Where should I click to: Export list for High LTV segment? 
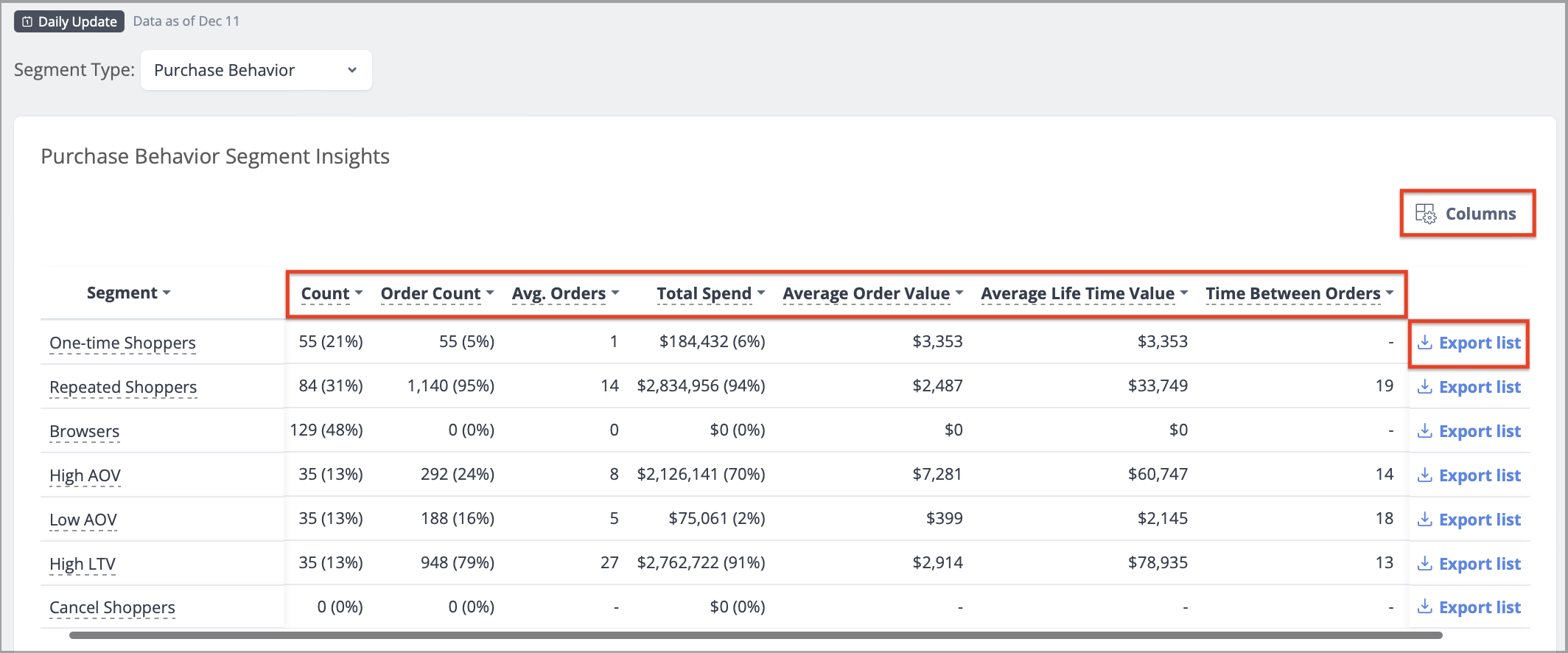[x=1469, y=564]
